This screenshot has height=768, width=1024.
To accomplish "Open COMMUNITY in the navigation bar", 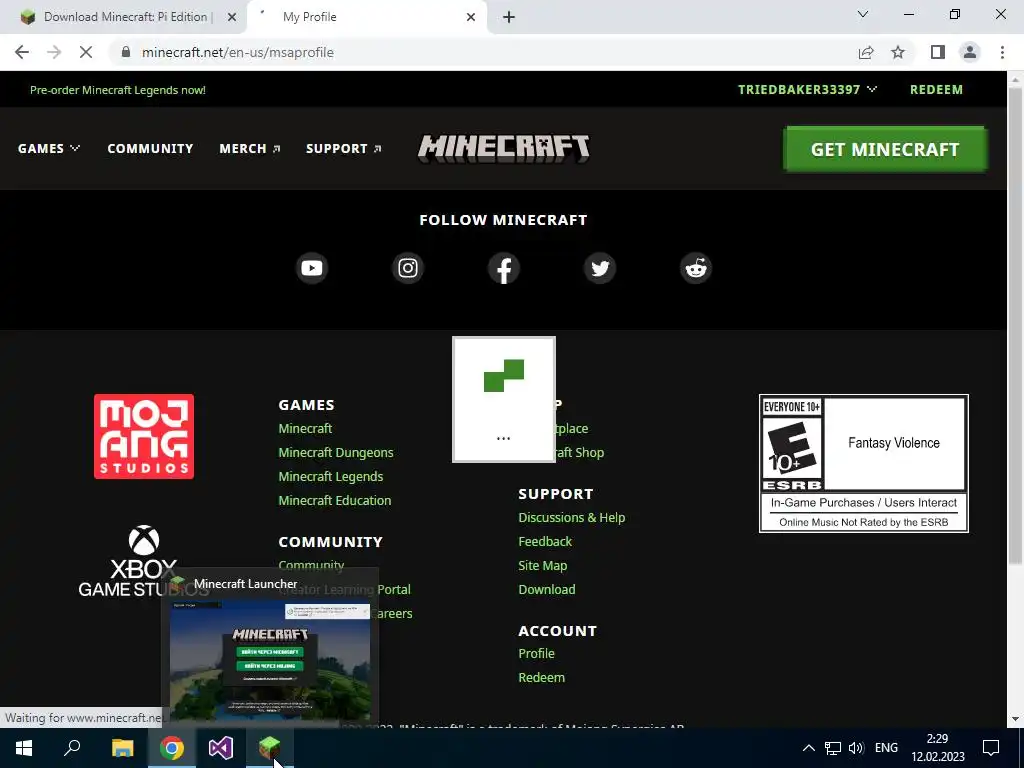I will (150, 149).
